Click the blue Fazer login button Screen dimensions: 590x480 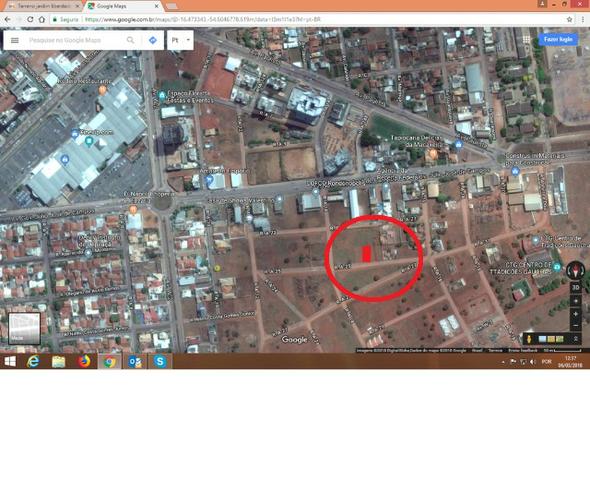(558, 39)
